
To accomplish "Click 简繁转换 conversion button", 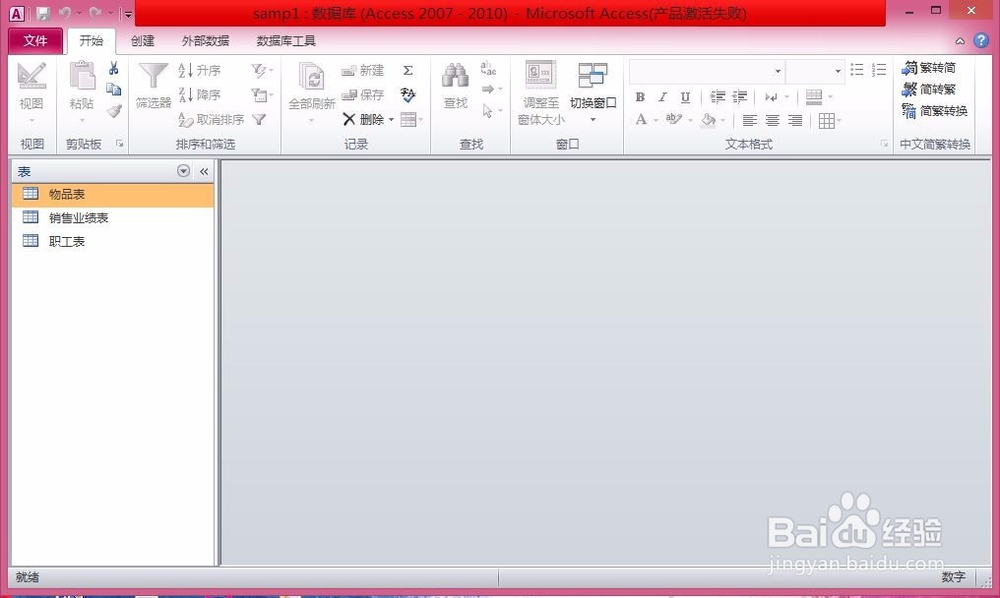I will point(934,111).
